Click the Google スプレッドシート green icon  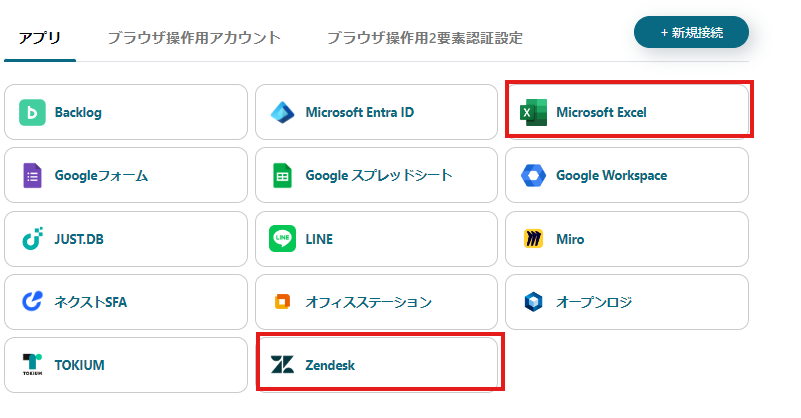pyautogui.click(x=283, y=176)
